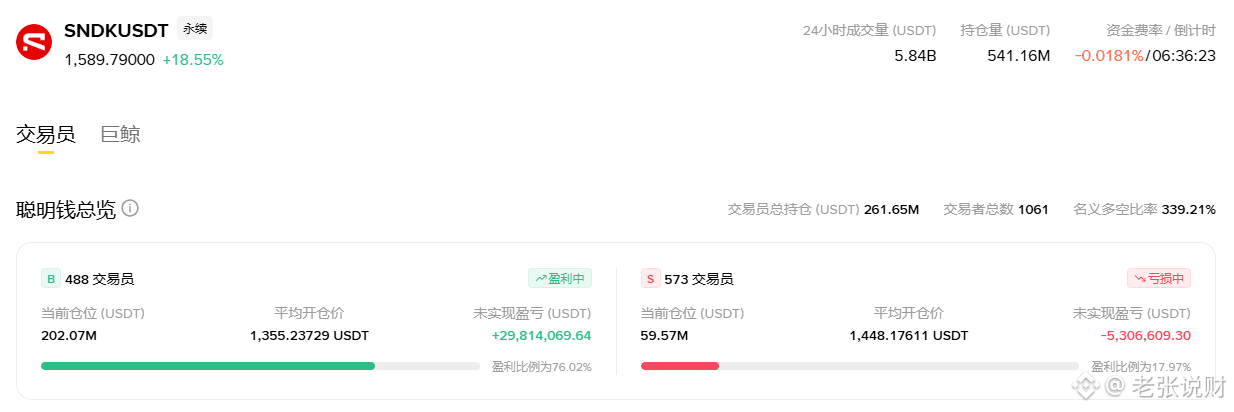Click the green long profit ratio bar
Viewport: 1234px width, 412px height.
tap(208, 366)
